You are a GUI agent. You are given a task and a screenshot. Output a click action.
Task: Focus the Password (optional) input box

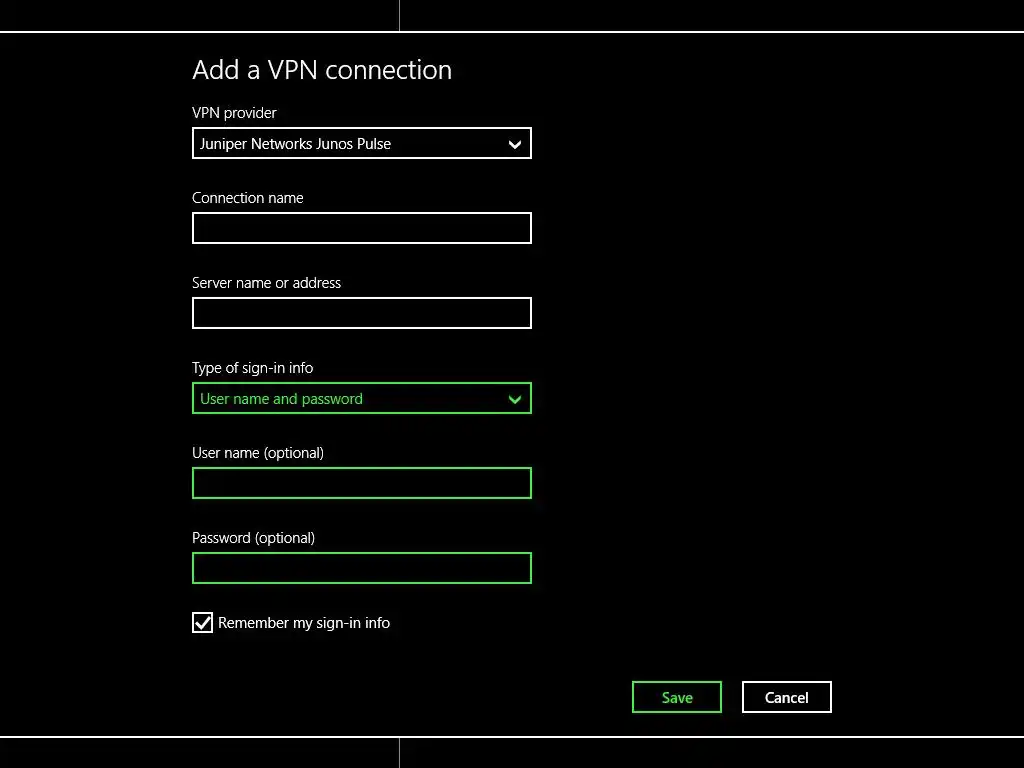pyautogui.click(x=361, y=569)
